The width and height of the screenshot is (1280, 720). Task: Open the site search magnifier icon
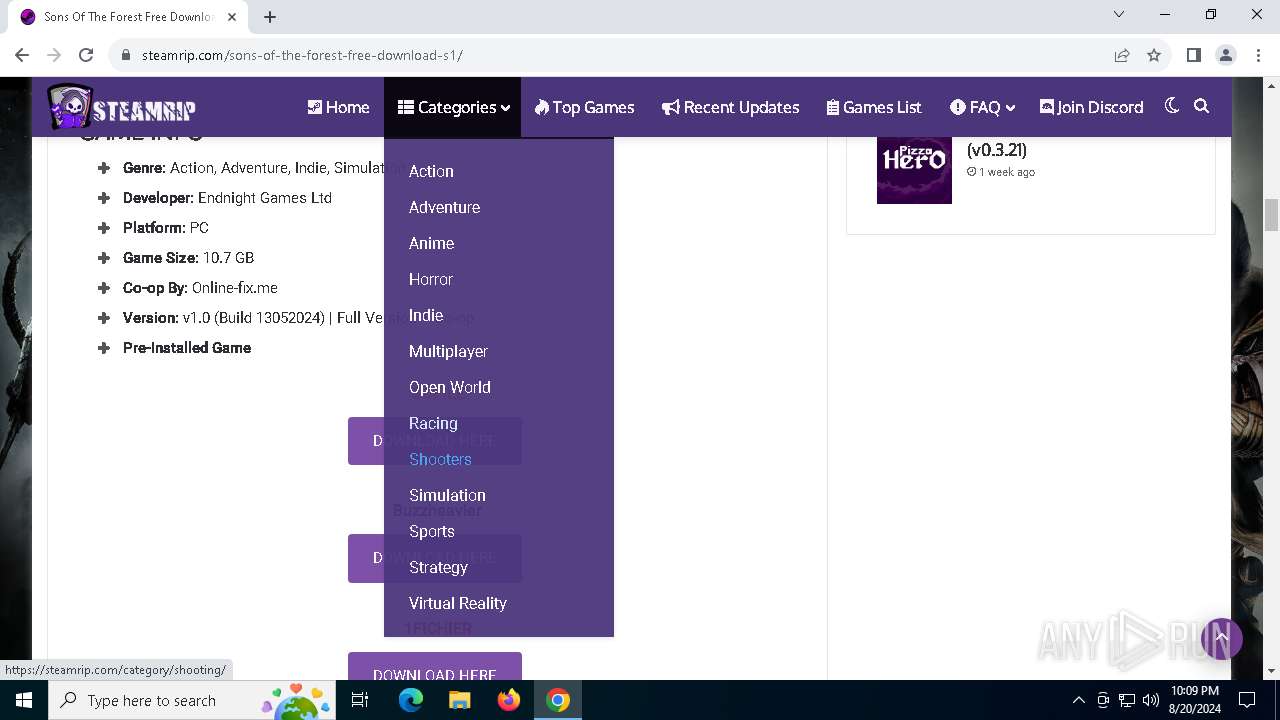(1202, 106)
